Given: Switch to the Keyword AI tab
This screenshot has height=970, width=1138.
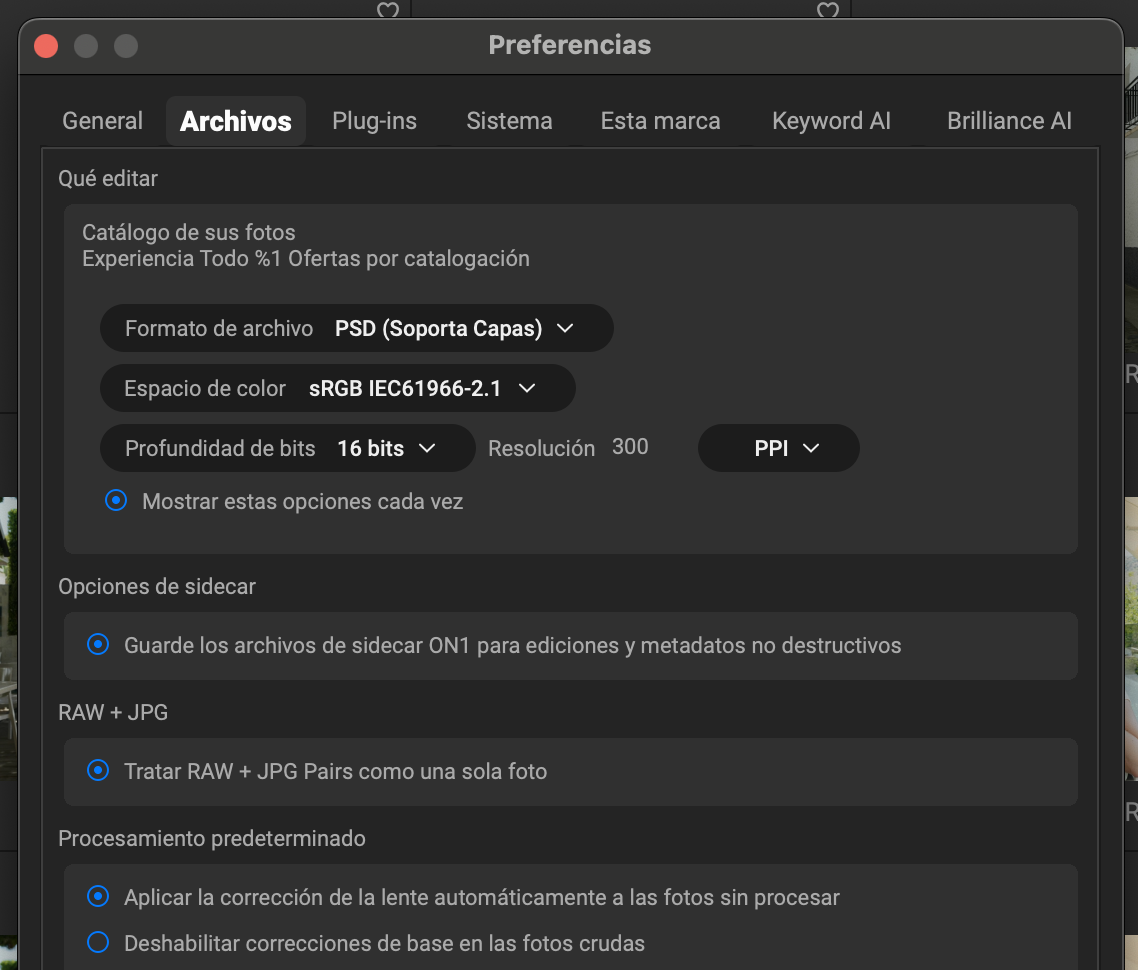Looking at the screenshot, I should pos(831,121).
